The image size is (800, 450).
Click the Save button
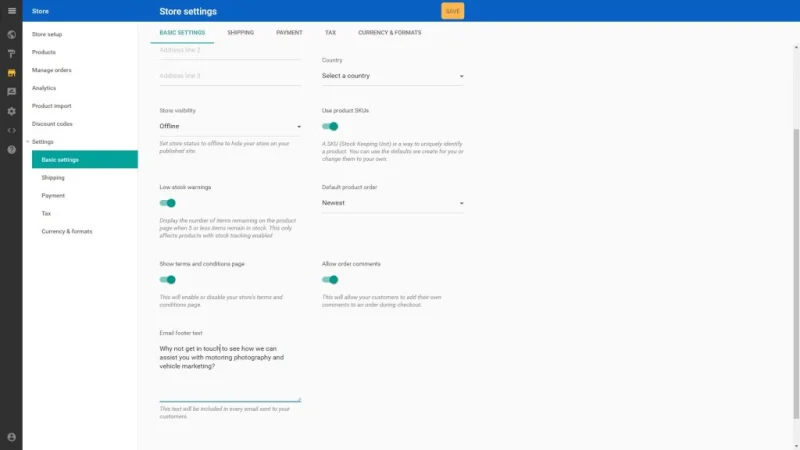coord(453,11)
